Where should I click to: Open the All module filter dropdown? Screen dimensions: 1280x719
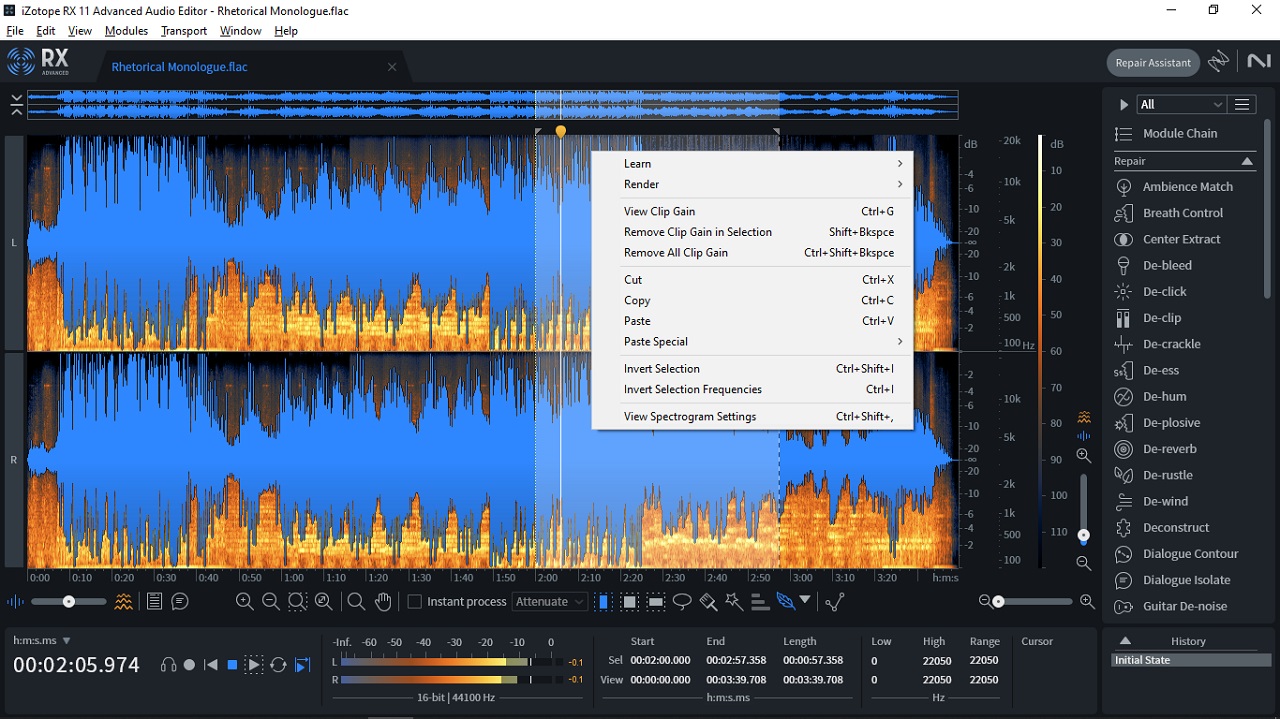1181,104
